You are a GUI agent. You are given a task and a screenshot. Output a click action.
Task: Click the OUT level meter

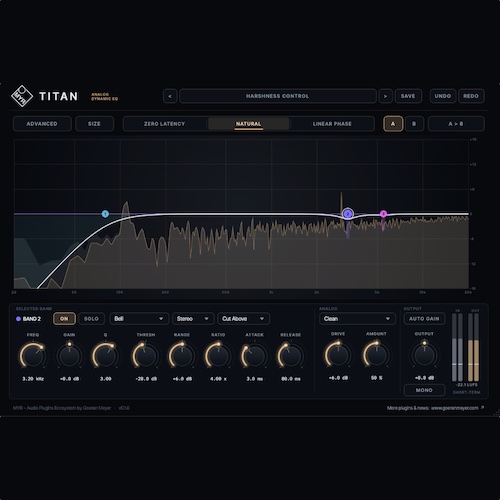click(x=473, y=347)
